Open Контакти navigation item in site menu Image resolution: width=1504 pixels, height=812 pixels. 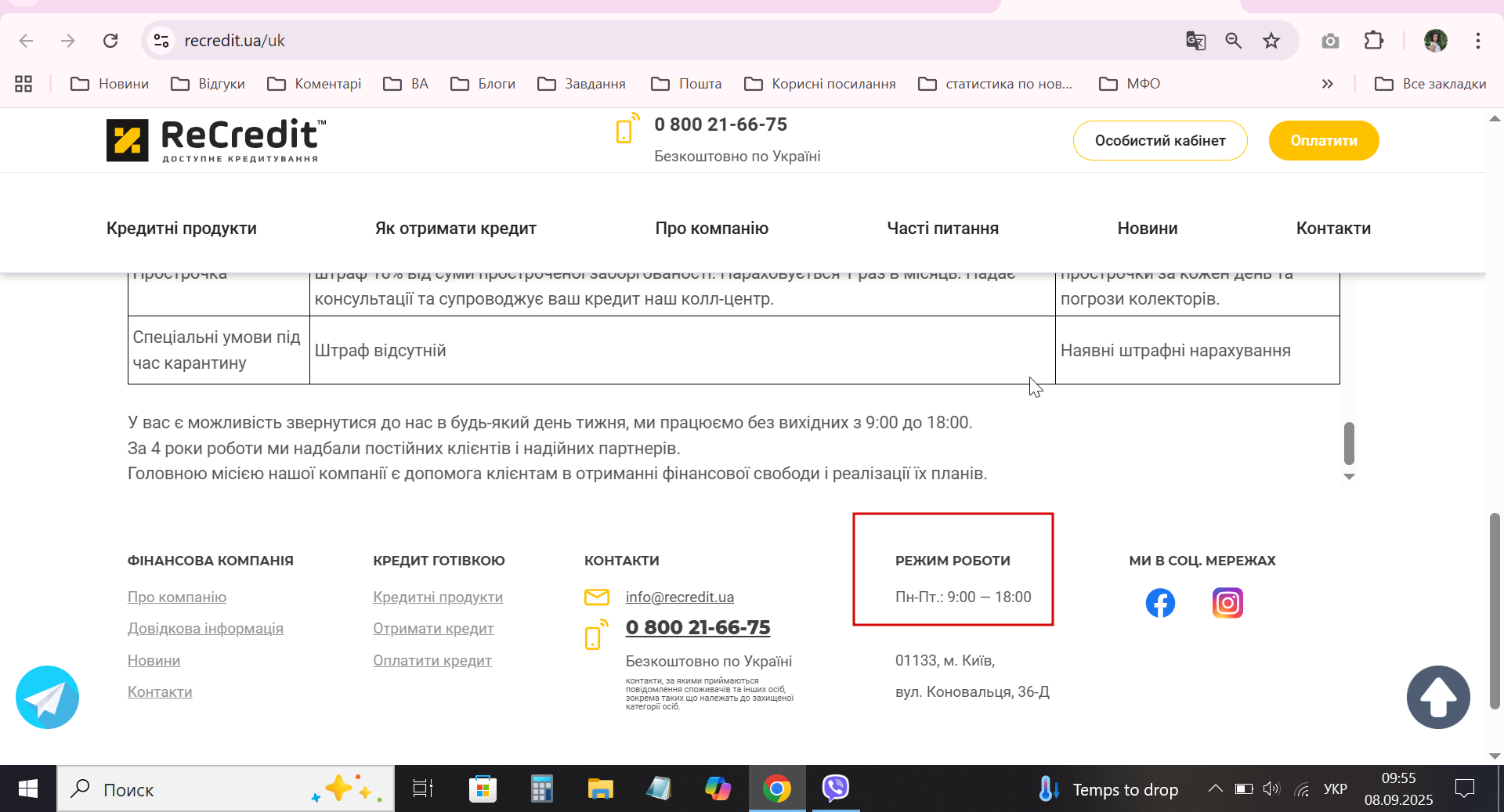coord(1333,229)
